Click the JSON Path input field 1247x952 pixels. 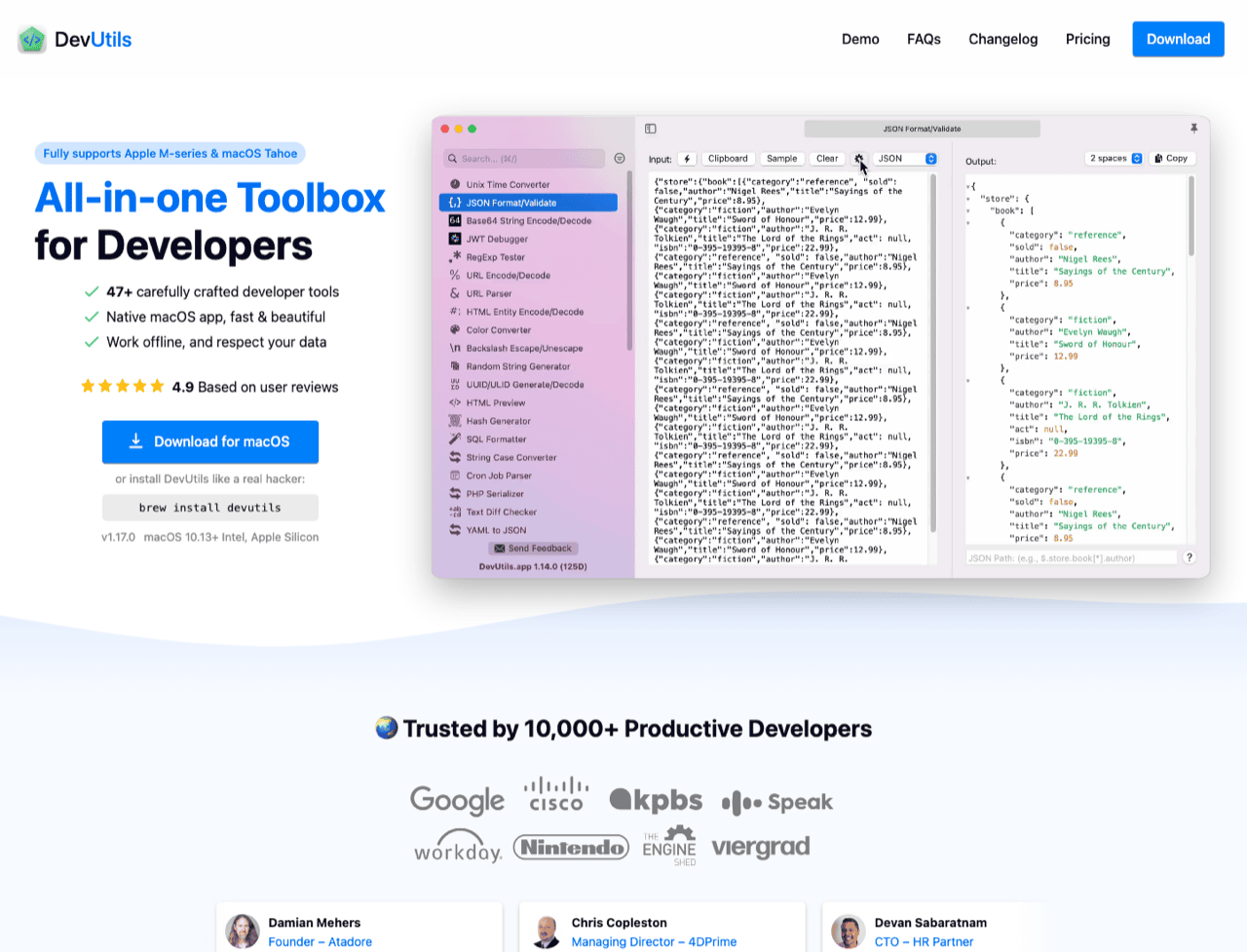(x=1071, y=557)
